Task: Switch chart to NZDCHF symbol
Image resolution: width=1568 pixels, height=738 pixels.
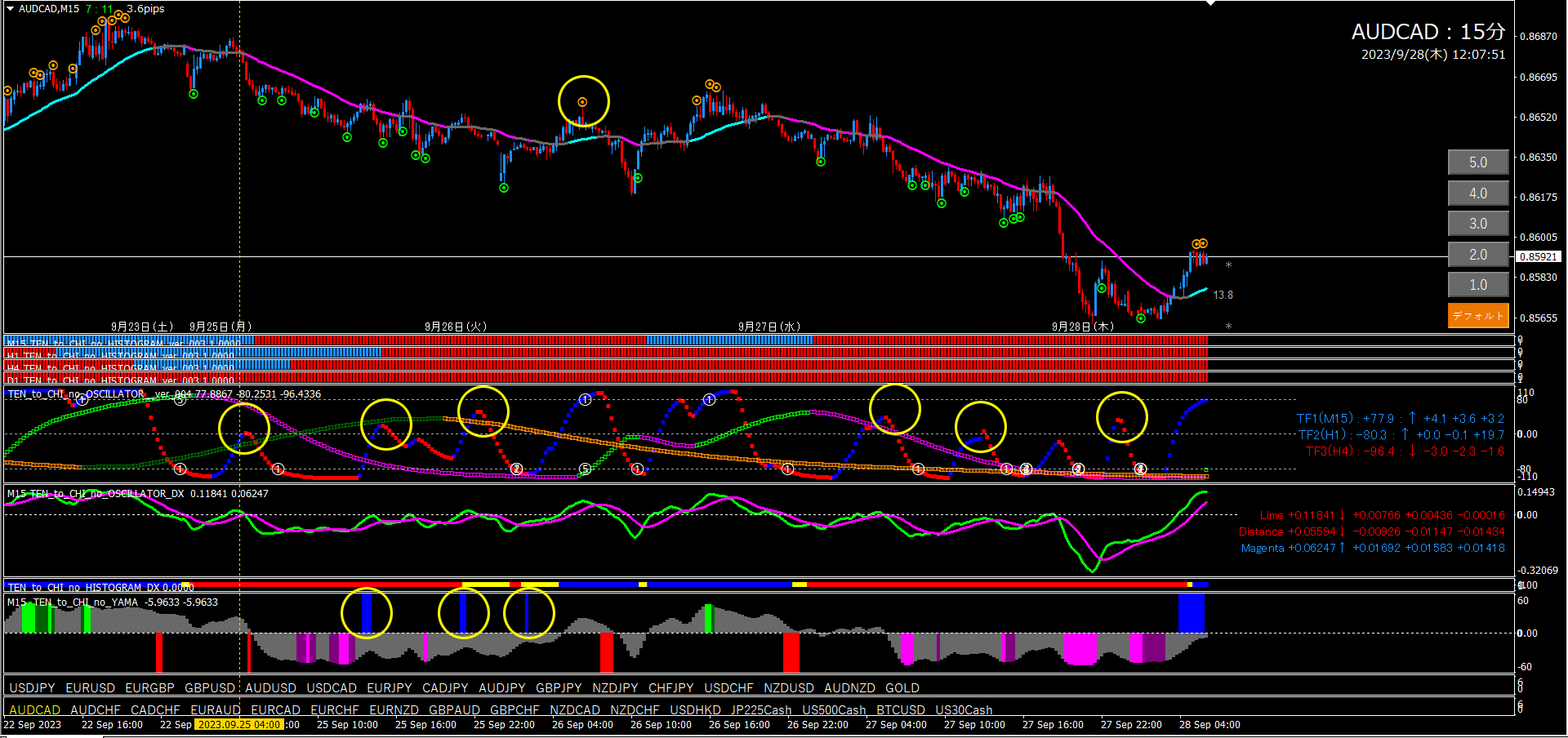Action: pyautogui.click(x=635, y=710)
